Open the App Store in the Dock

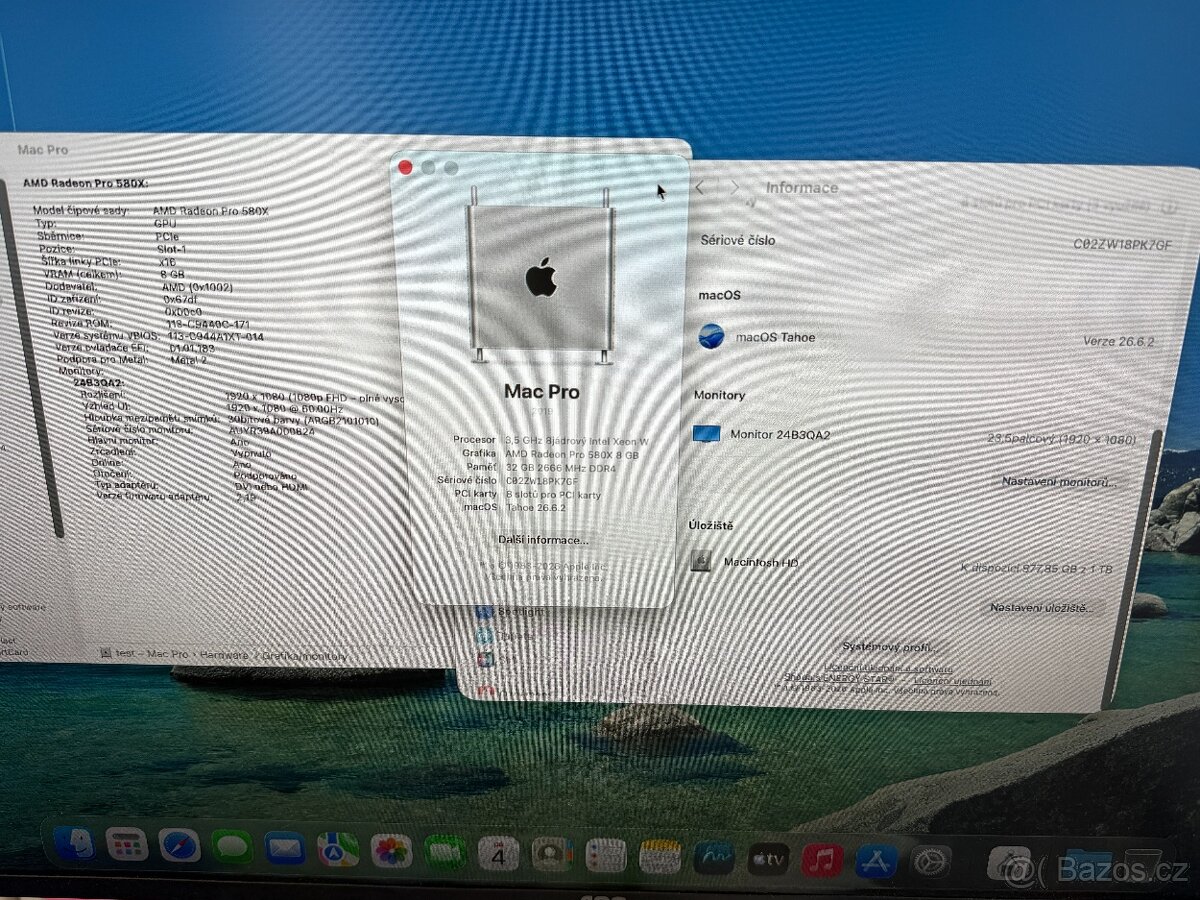coord(876,860)
